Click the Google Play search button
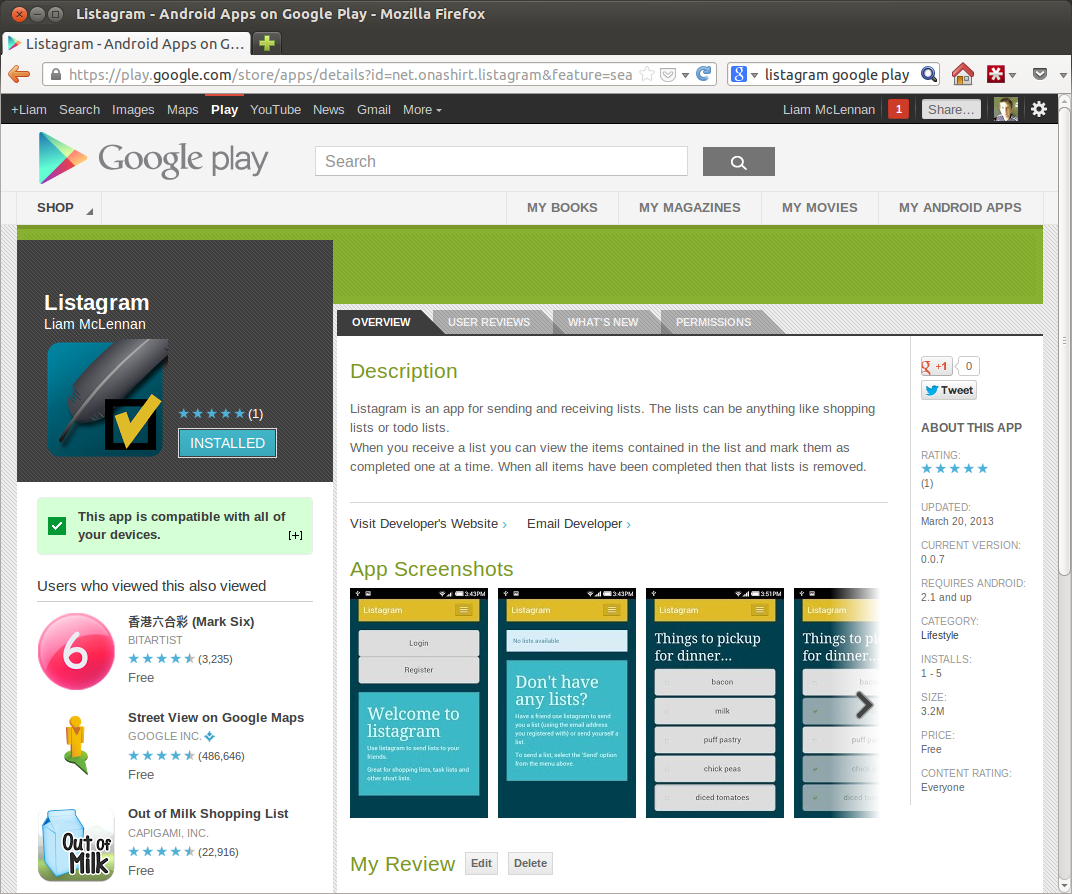 click(x=738, y=161)
